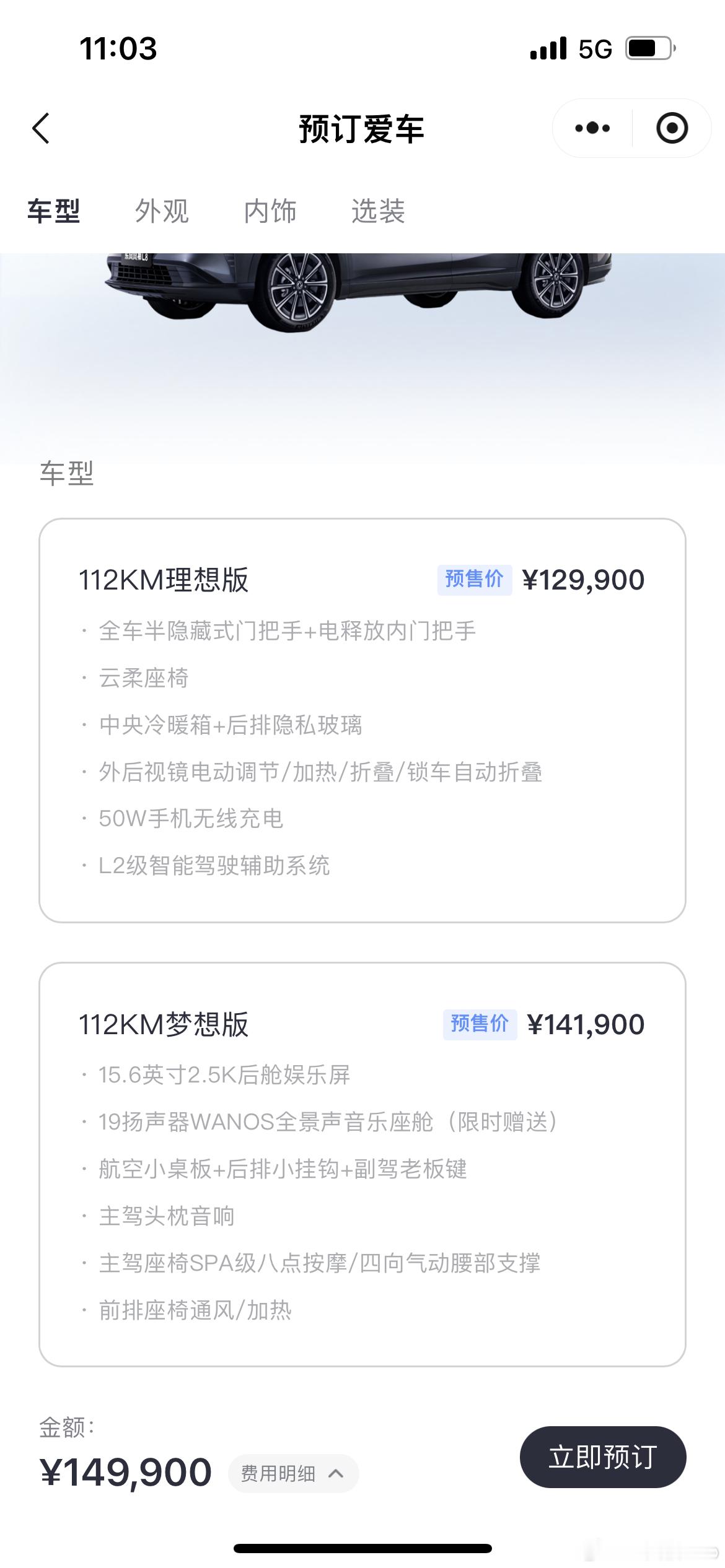The image size is (725, 1568).
Task: Open the three-dot mini program menu
Action: [x=592, y=128]
